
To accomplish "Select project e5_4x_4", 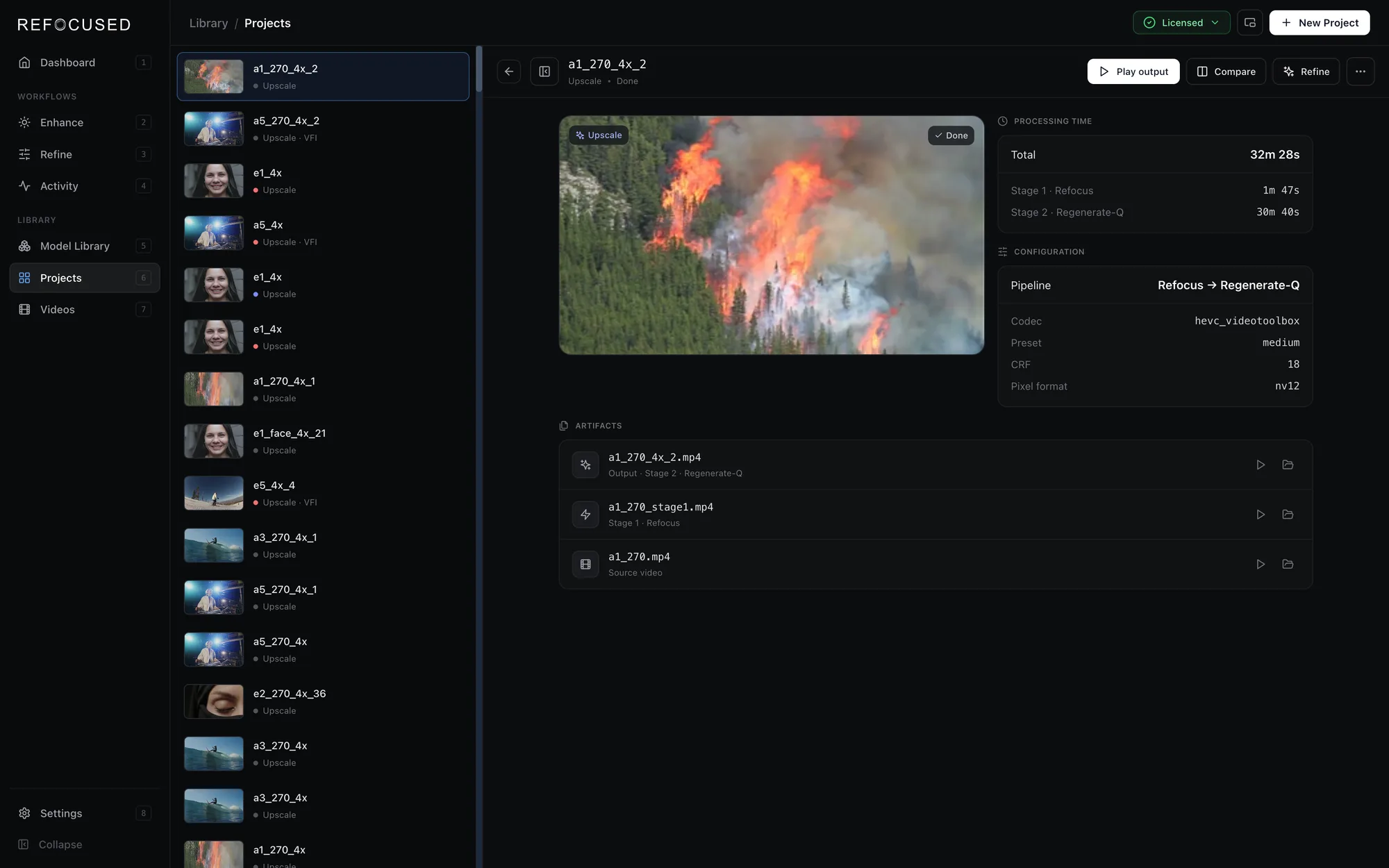I will click(323, 493).
